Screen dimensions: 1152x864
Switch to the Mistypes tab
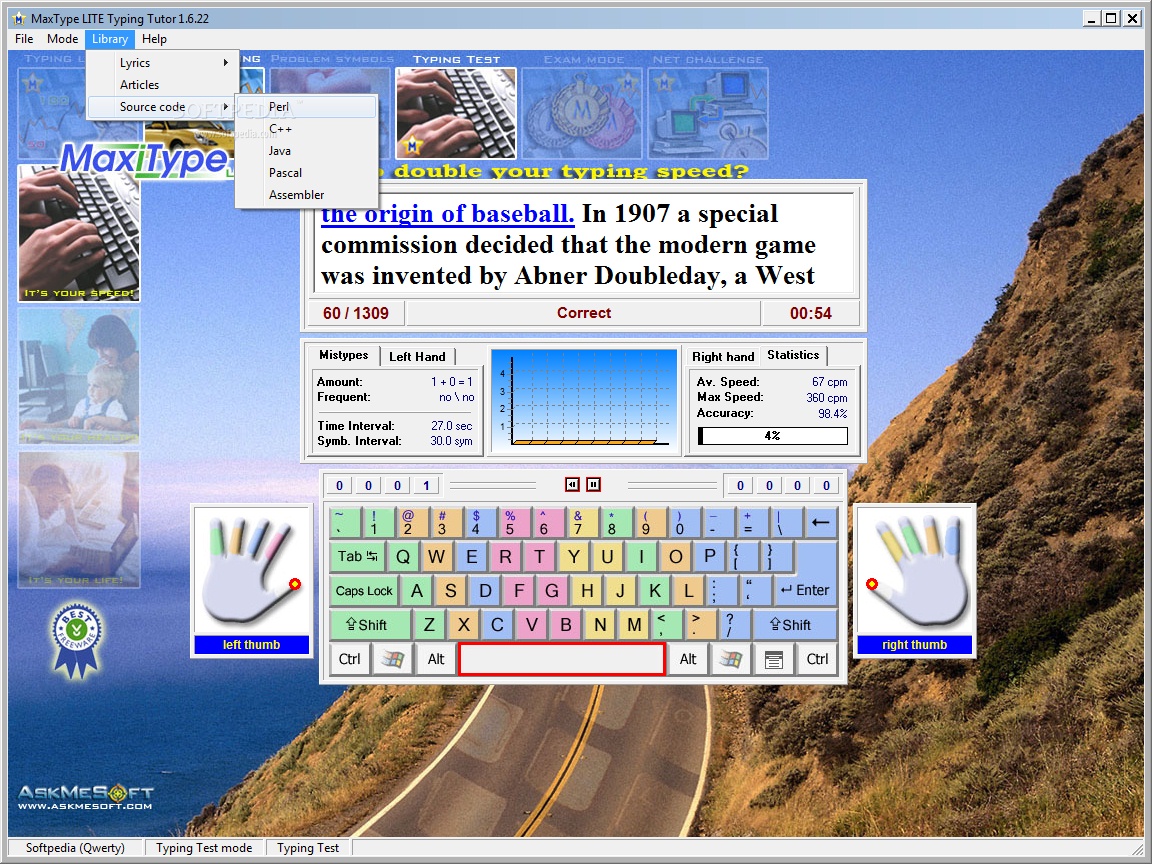(343, 356)
